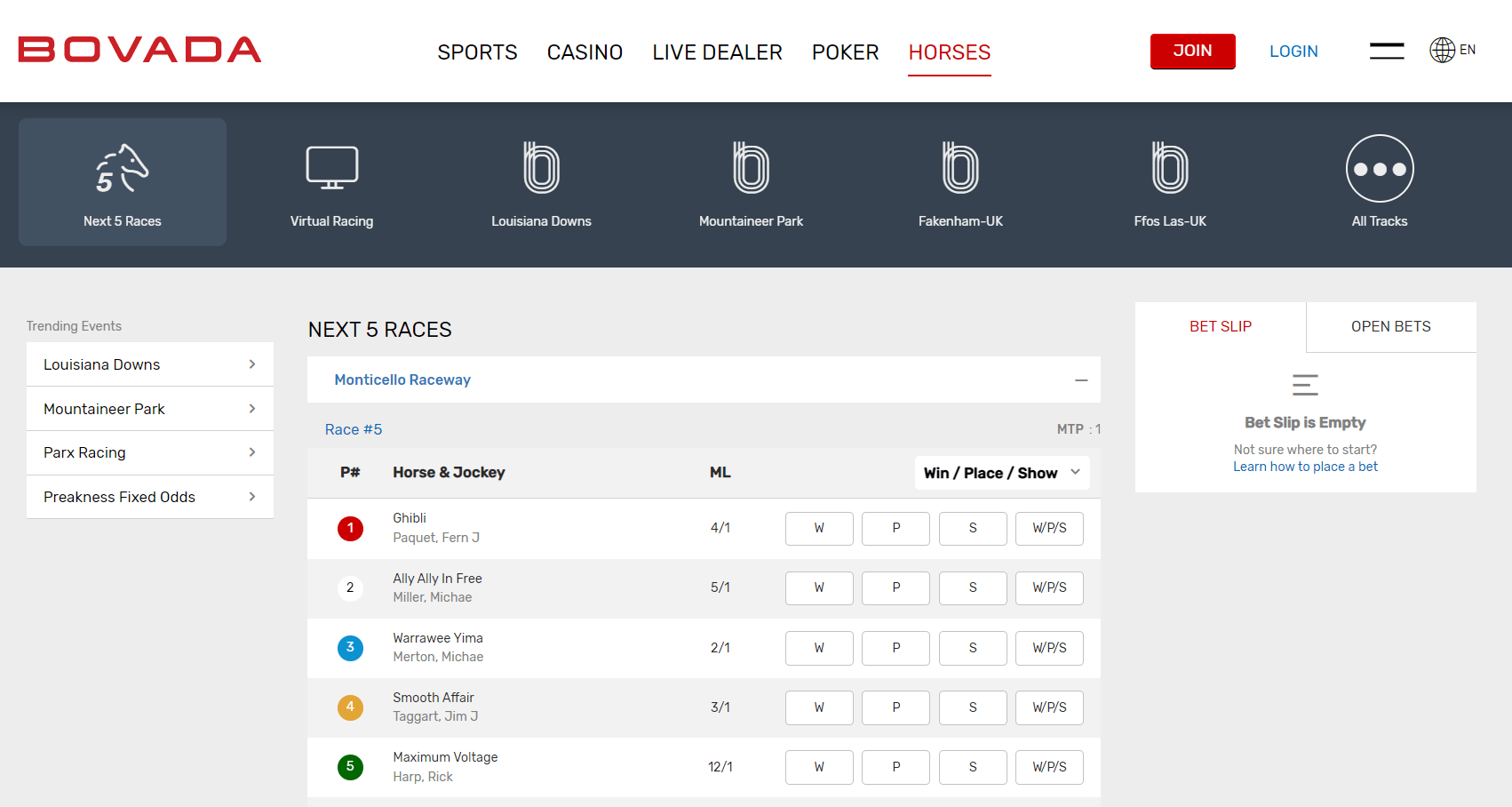Image resolution: width=1512 pixels, height=807 pixels.
Task: Click the Login link
Action: pos(1293,52)
